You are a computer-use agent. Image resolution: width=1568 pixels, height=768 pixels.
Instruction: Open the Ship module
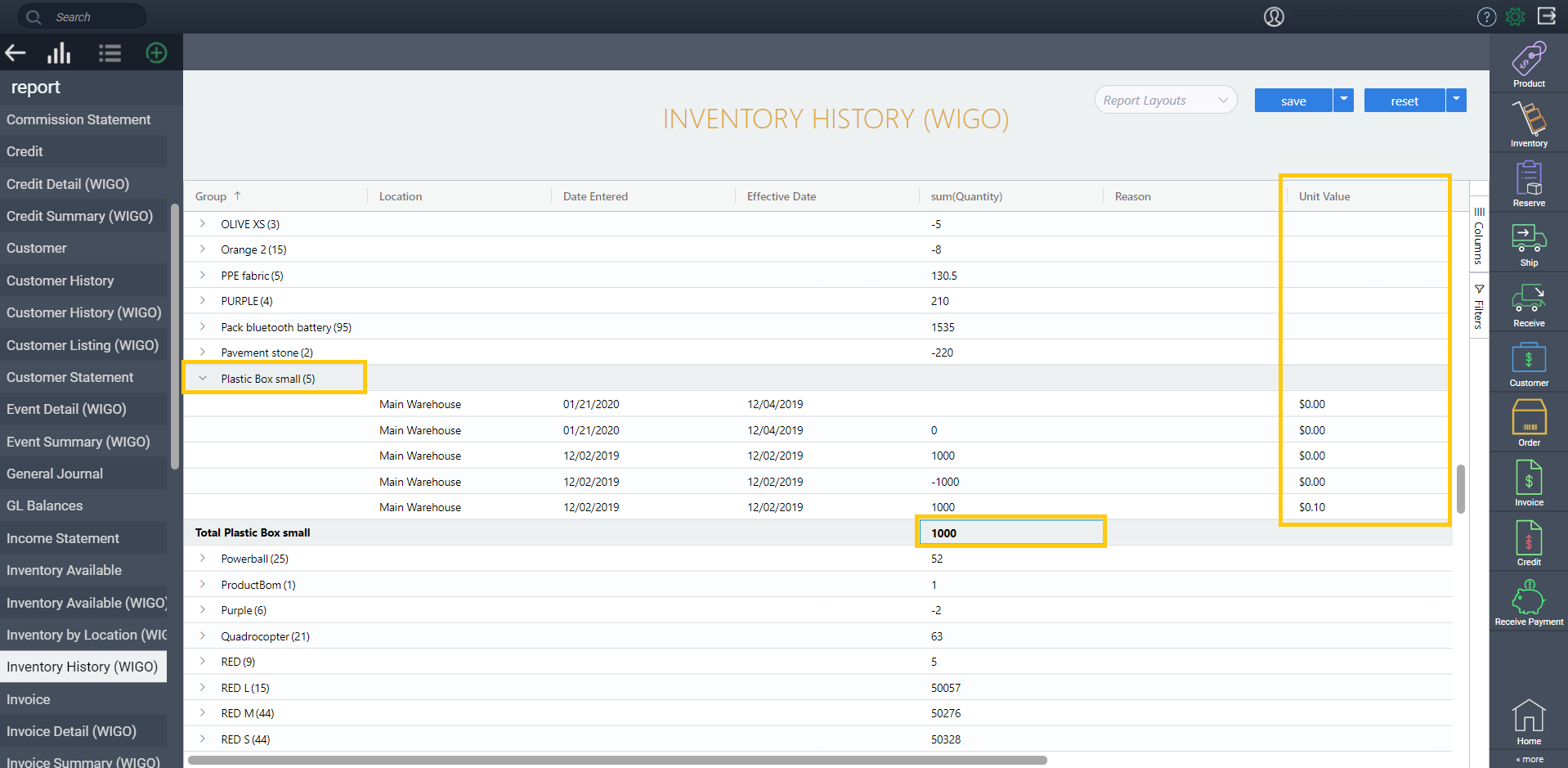pyautogui.click(x=1529, y=244)
